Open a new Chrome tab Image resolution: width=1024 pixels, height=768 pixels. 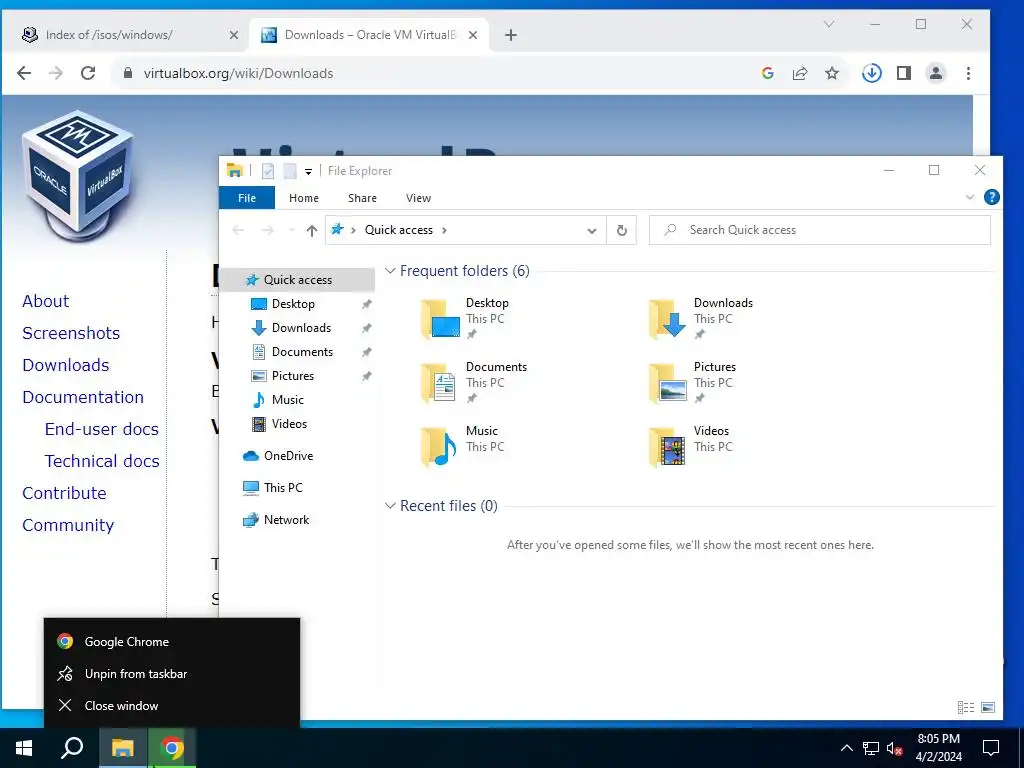(511, 35)
